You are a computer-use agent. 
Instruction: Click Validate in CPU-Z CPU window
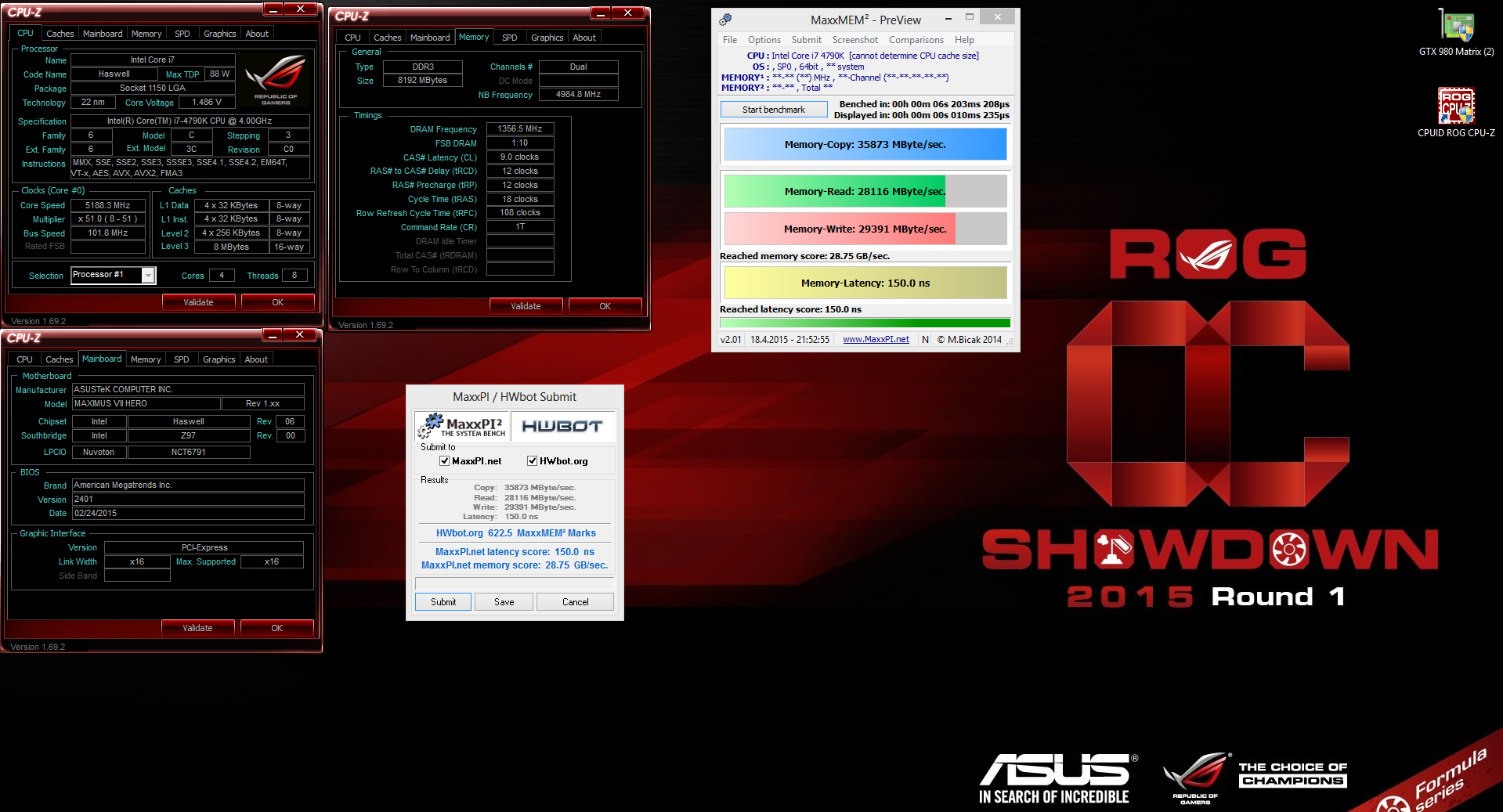point(198,302)
